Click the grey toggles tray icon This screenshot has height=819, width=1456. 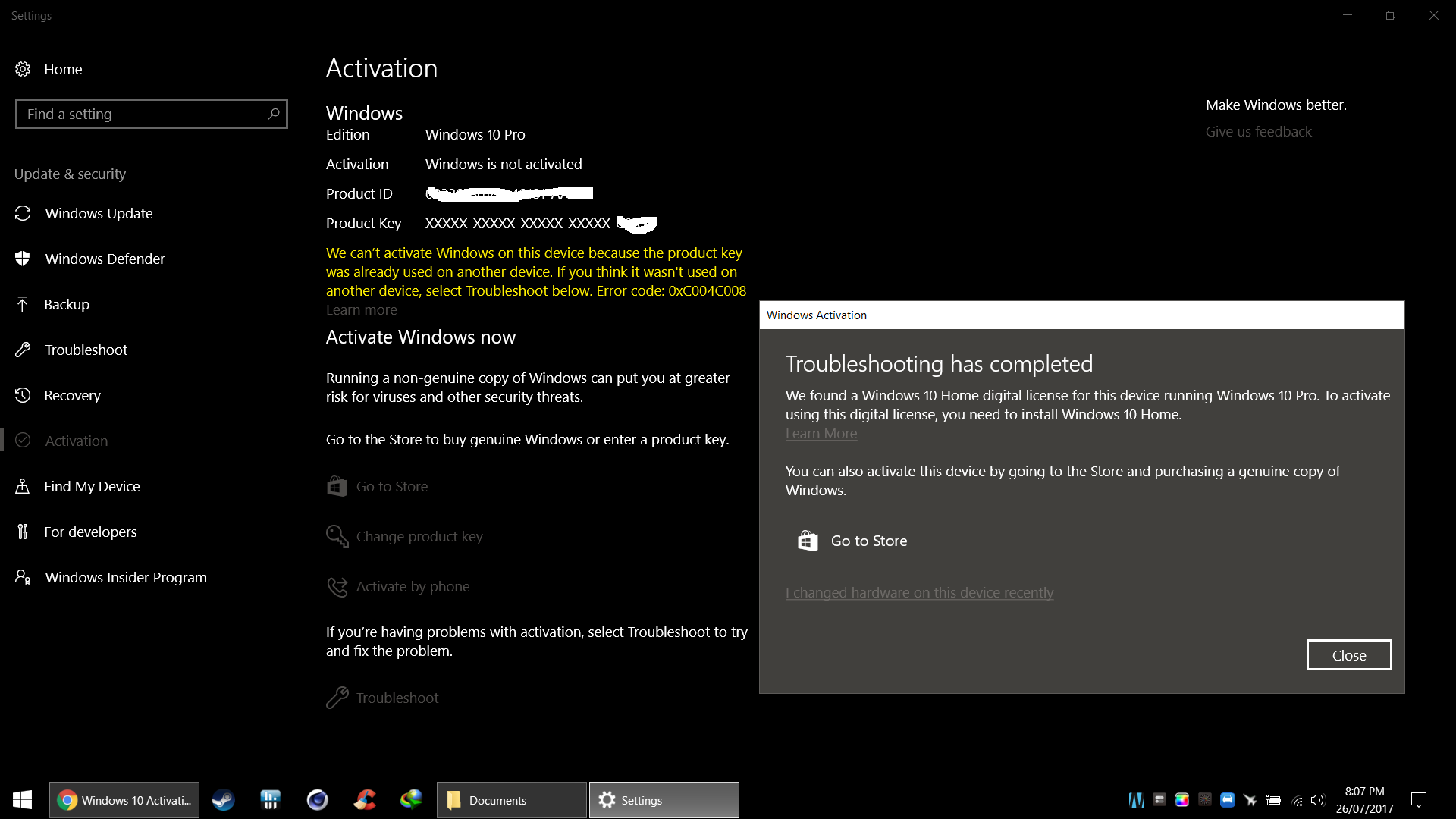(1159, 799)
